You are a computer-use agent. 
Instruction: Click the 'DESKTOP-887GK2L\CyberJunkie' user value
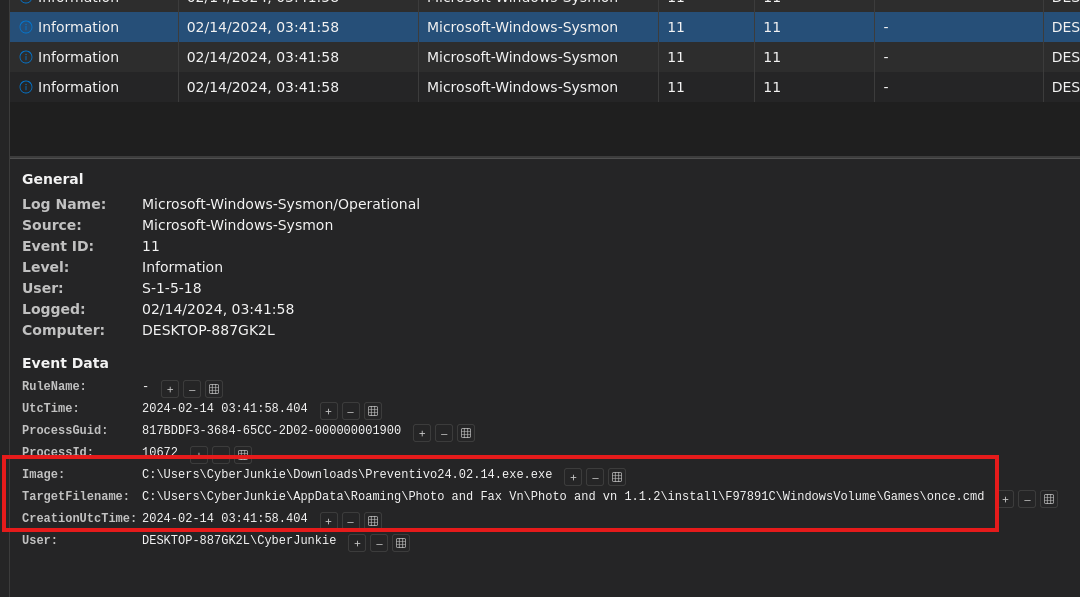coord(239,541)
